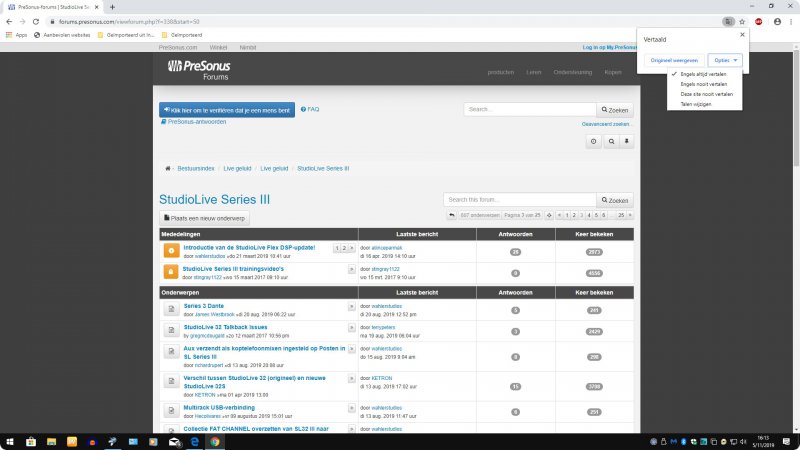
Task: Click 'Plaats een nieuw onderwerp' button
Action: (x=205, y=218)
